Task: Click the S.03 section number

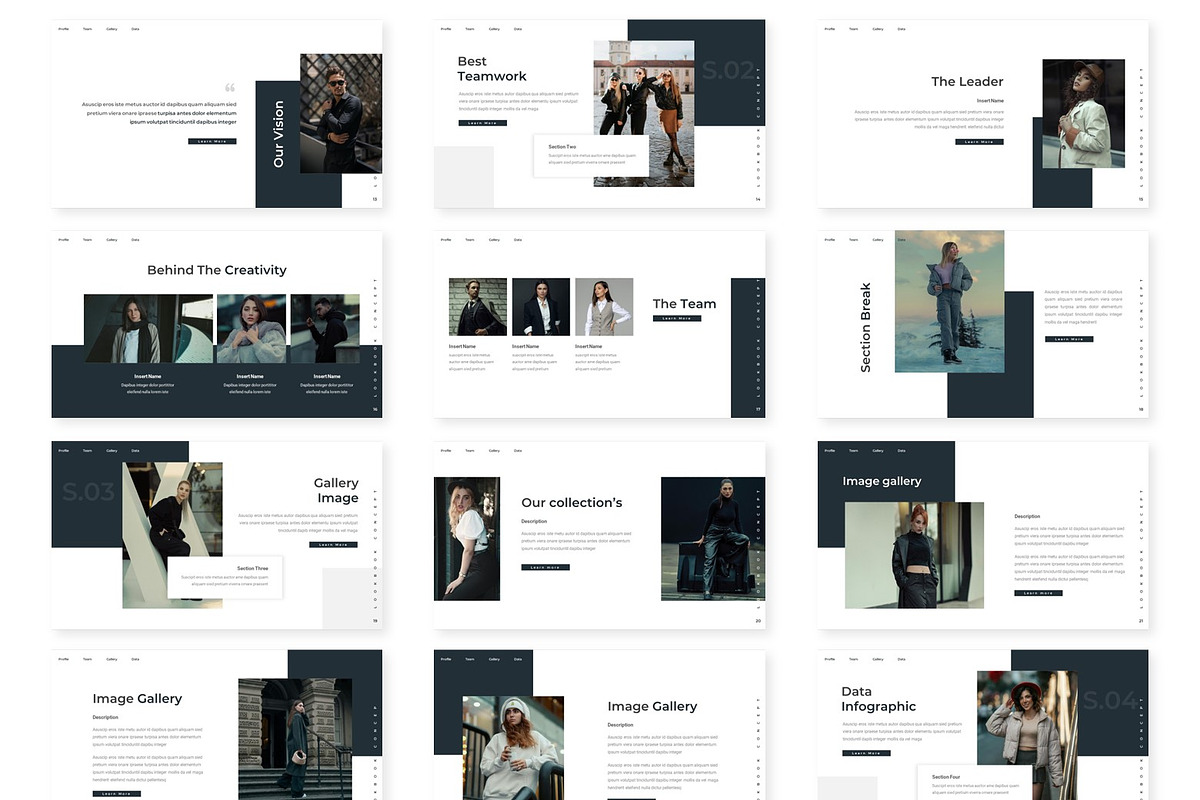Action: click(x=88, y=492)
